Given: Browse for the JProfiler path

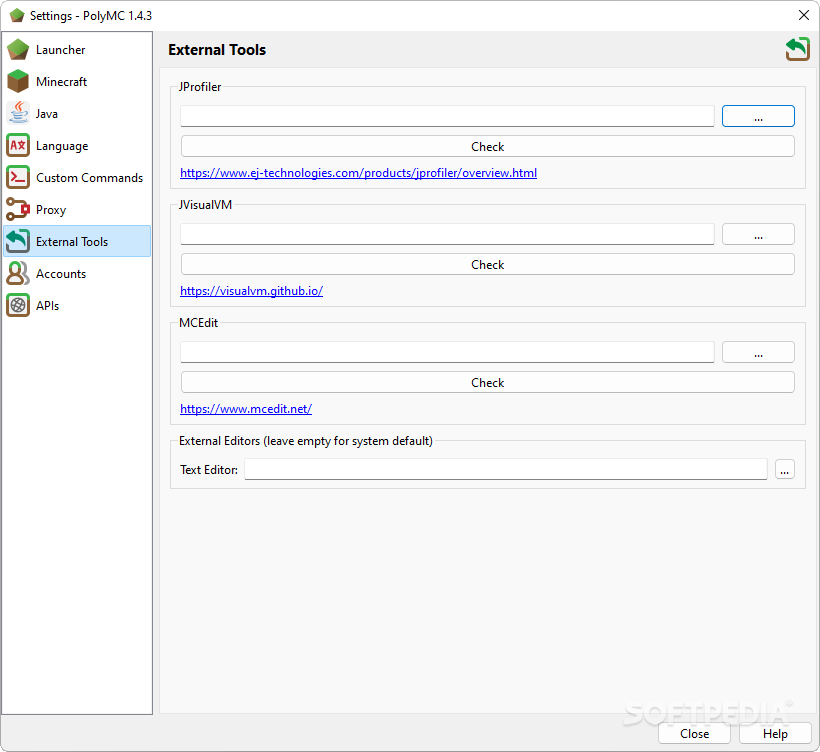Looking at the screenshot, I should 758,116.
